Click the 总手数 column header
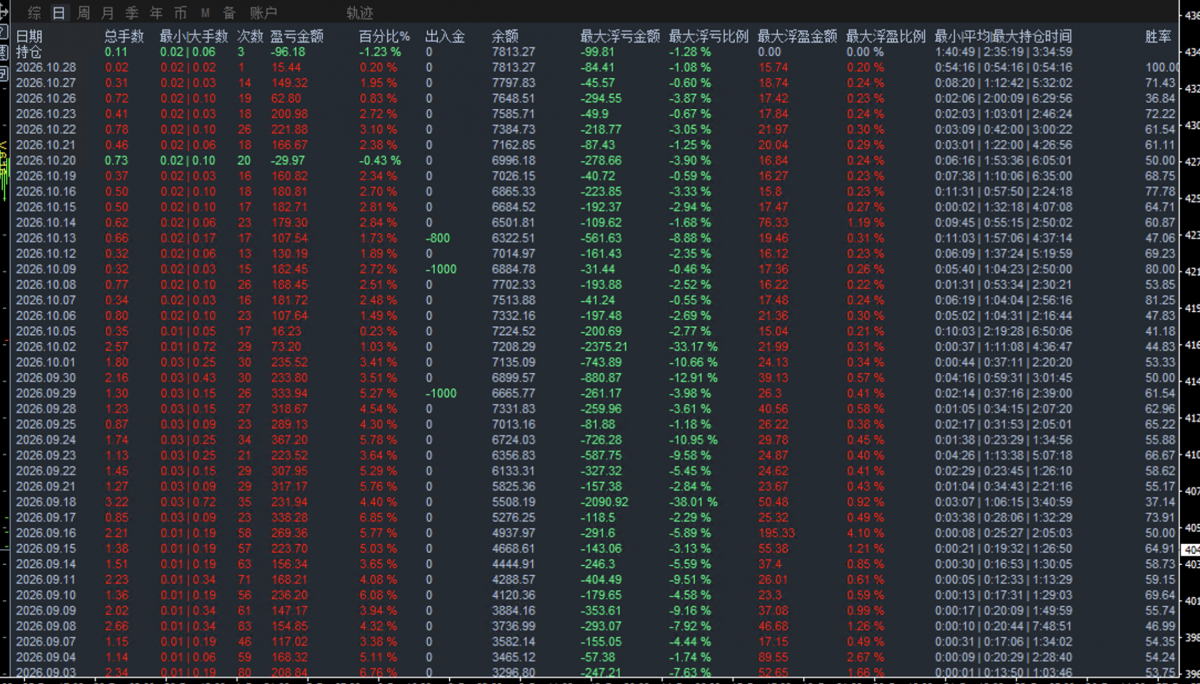1200x684 pixels. (x=124, y=36)
